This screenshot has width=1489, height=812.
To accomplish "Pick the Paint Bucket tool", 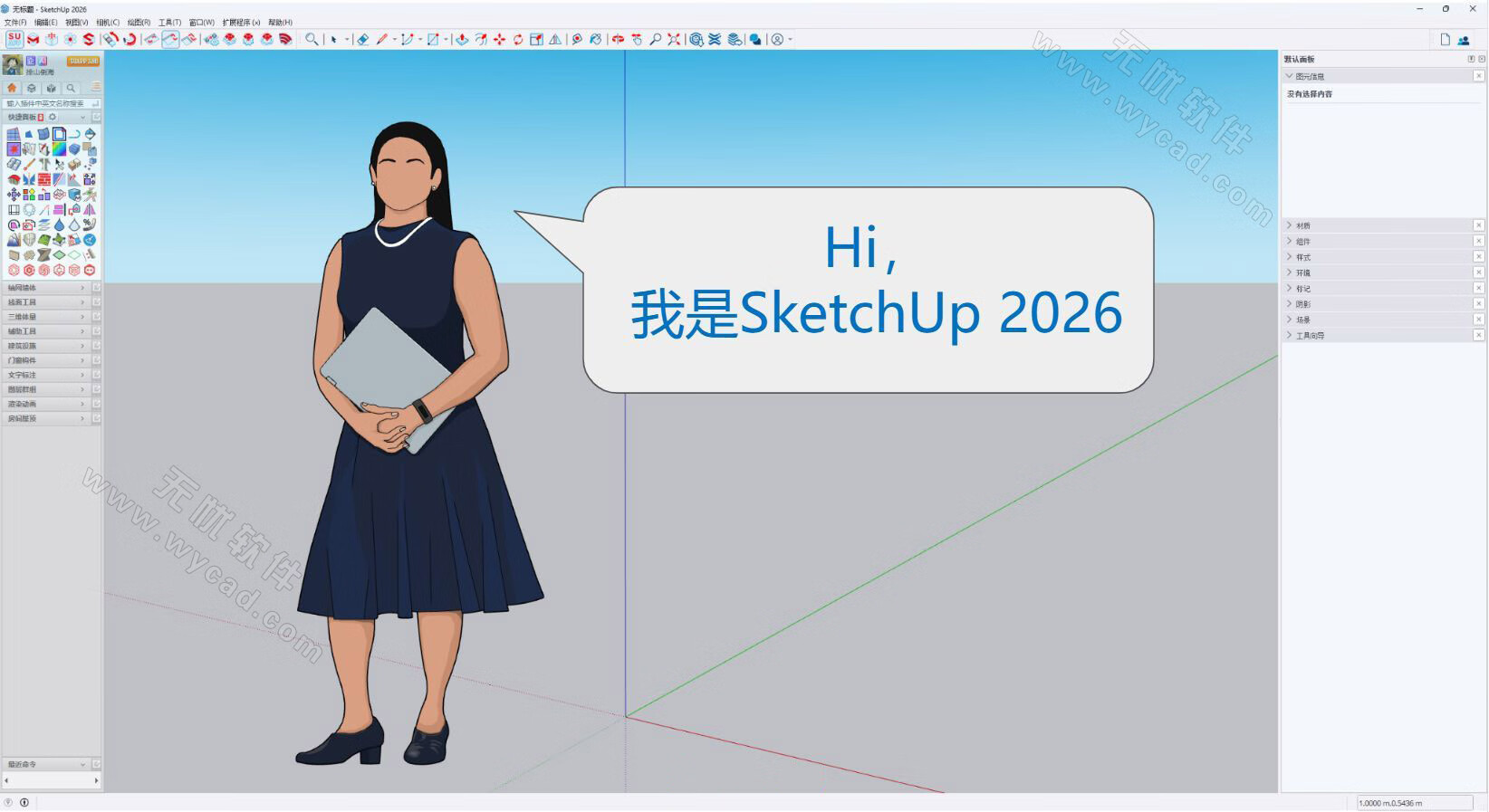I will [x=596, y=39].
